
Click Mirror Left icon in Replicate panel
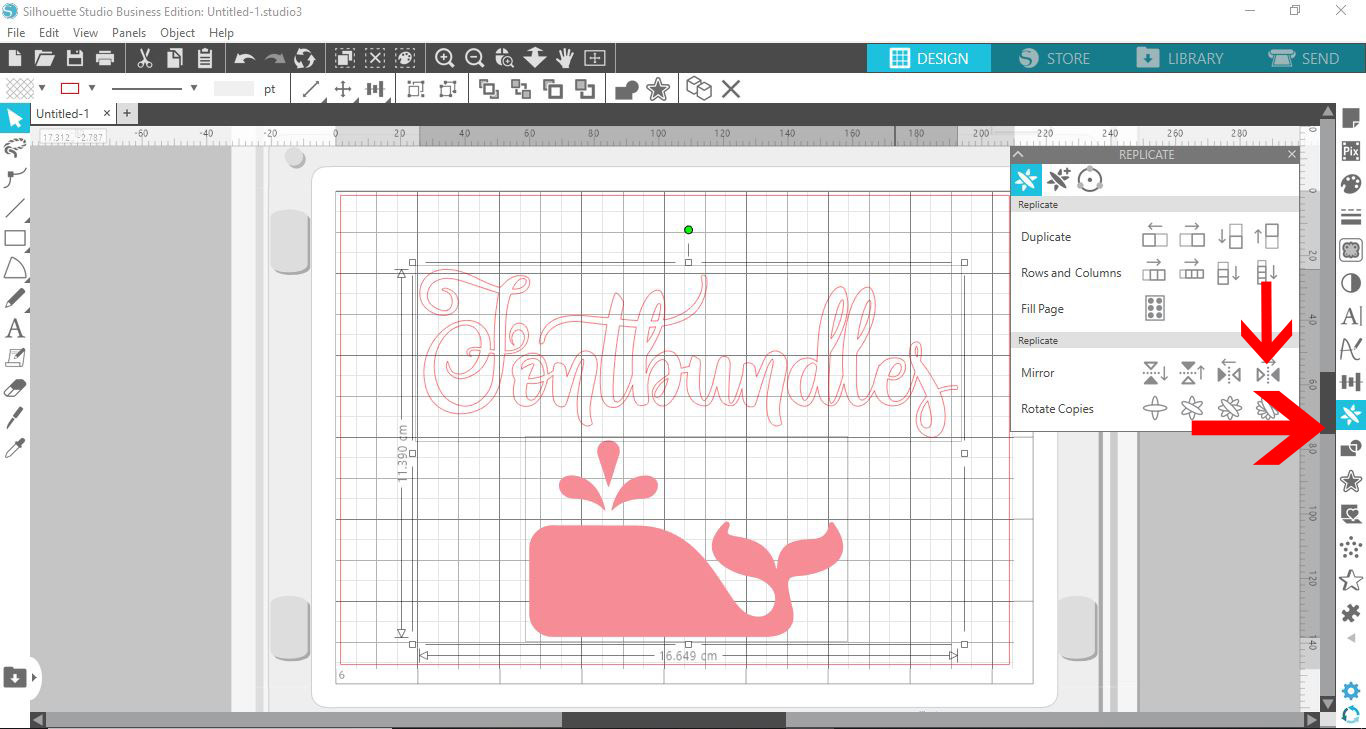click(x=1230, y=373)
